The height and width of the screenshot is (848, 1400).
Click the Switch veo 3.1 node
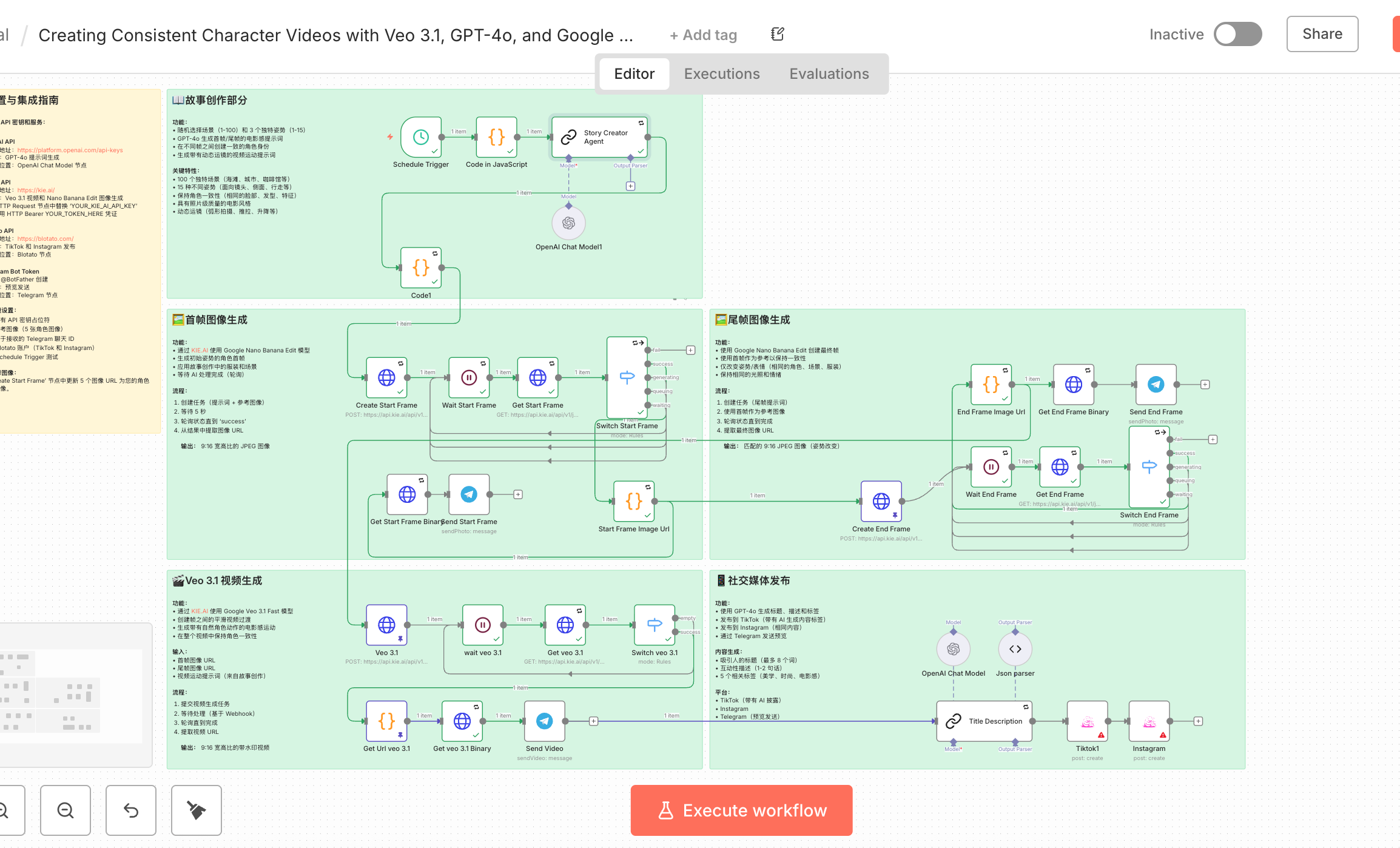(x=654, y=625)
